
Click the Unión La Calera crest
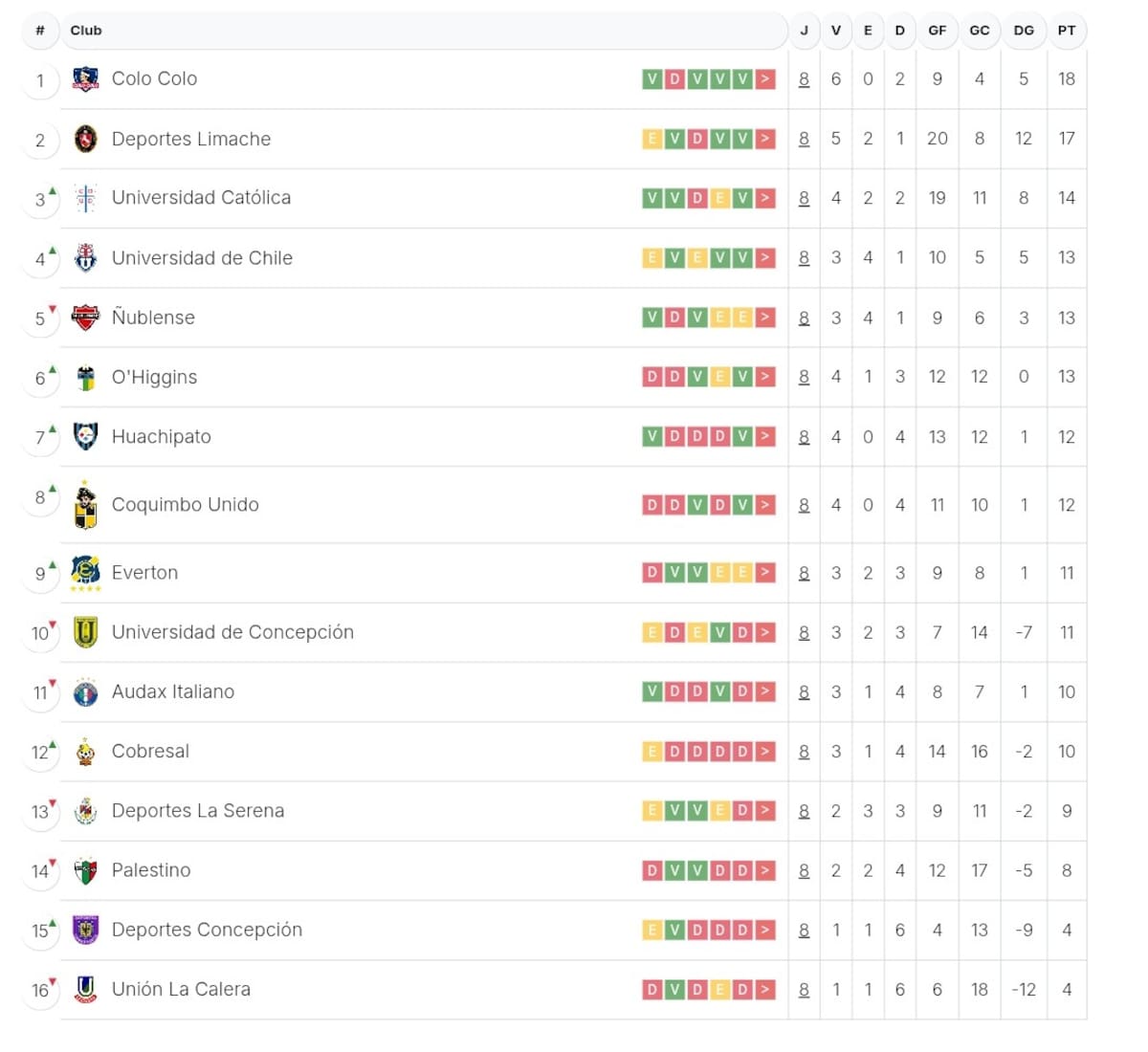point(86,989)
